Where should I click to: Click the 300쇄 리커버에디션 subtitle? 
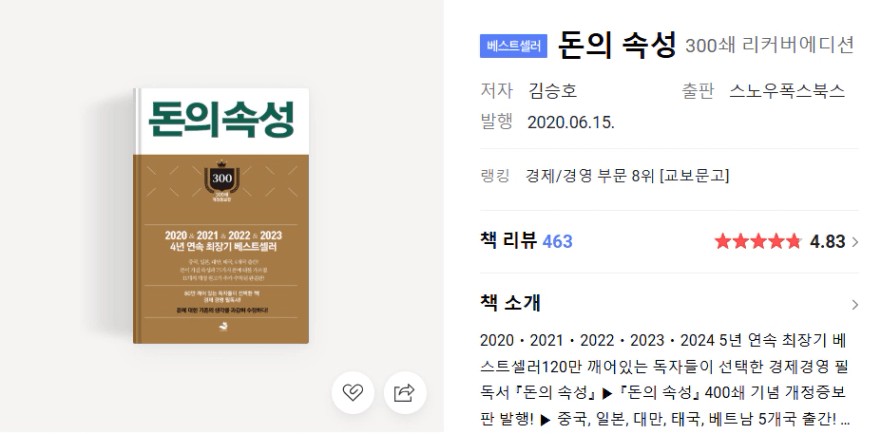point(770,46)
